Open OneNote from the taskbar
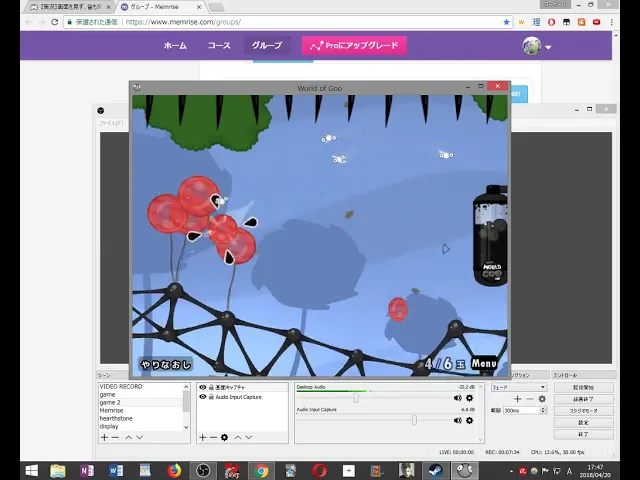640x480 pixels. tap(87, 471)
